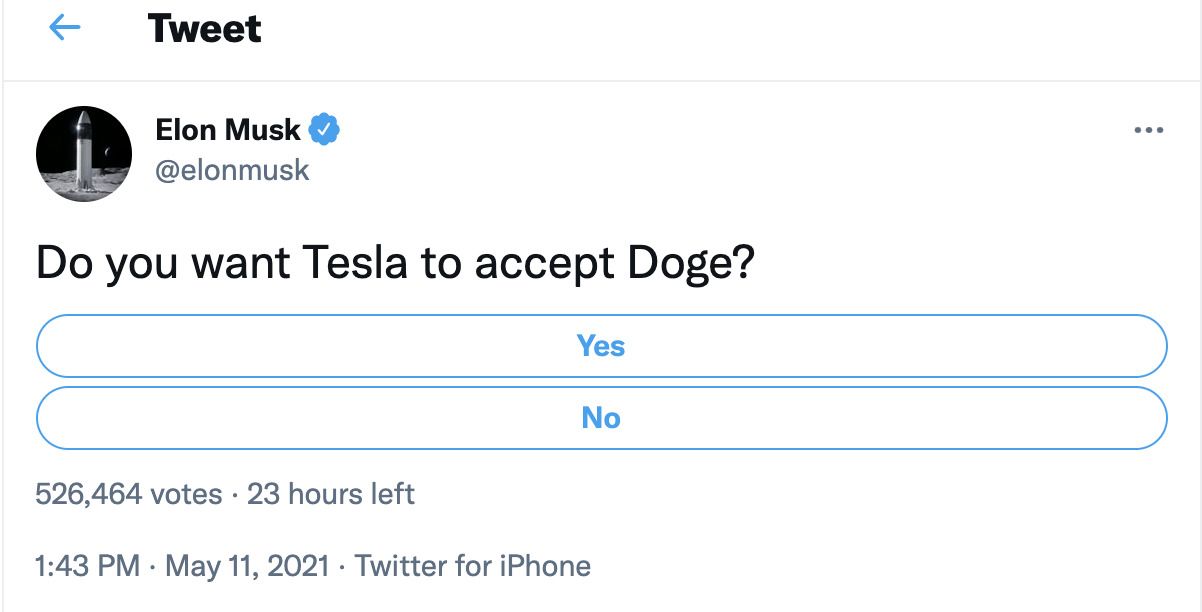The width and height of the screenshot is (1202, 612).
Task: Open the three-dot more options menu
Action: pyautogui.click(x=1149, y=131)
